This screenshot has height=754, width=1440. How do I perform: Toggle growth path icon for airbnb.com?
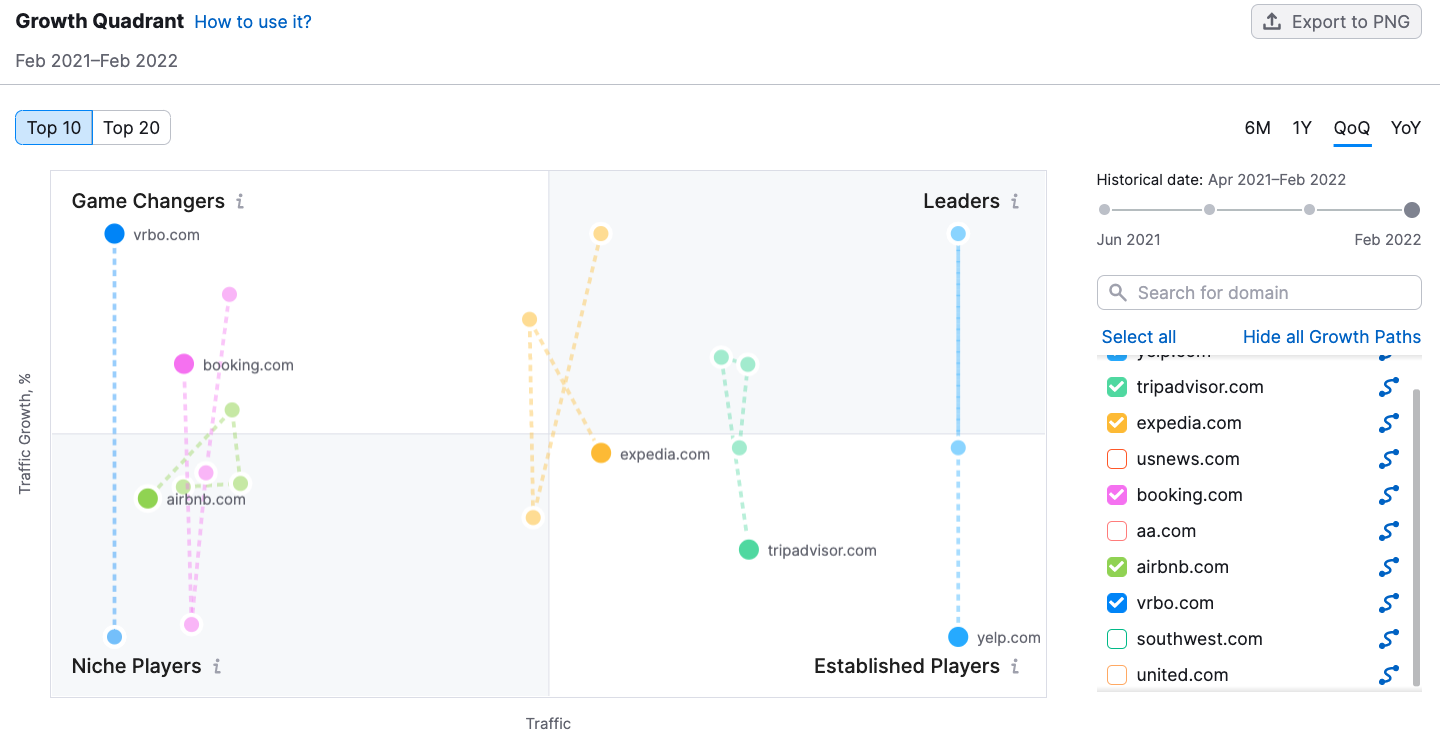[1388, 567]
